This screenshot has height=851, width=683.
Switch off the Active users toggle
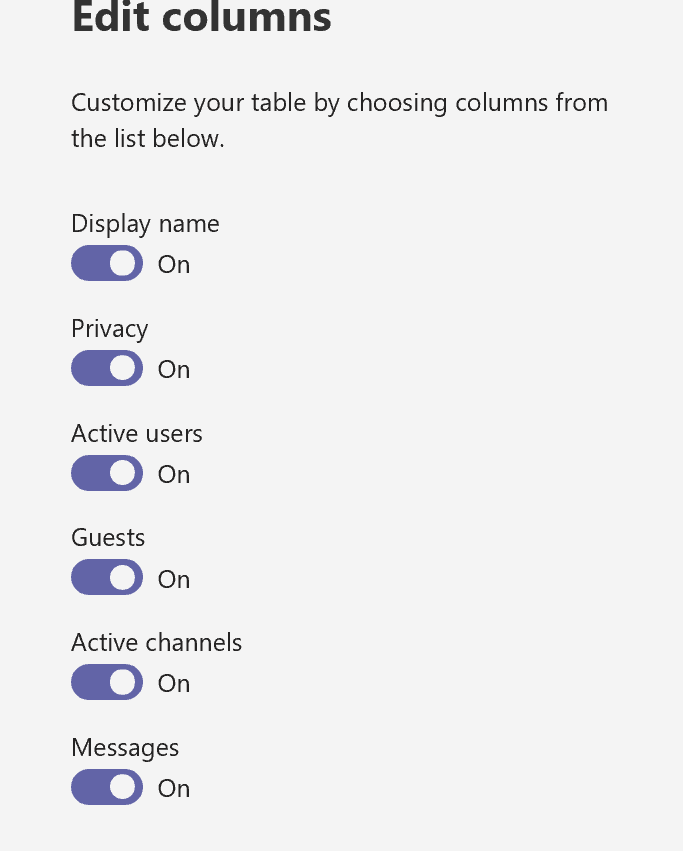[107, 474]
